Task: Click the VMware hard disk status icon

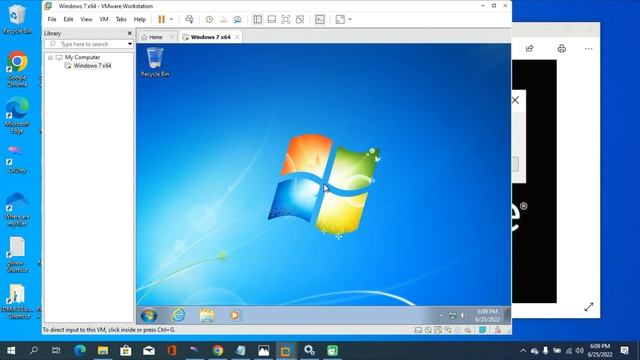Action: coord(418,330)
